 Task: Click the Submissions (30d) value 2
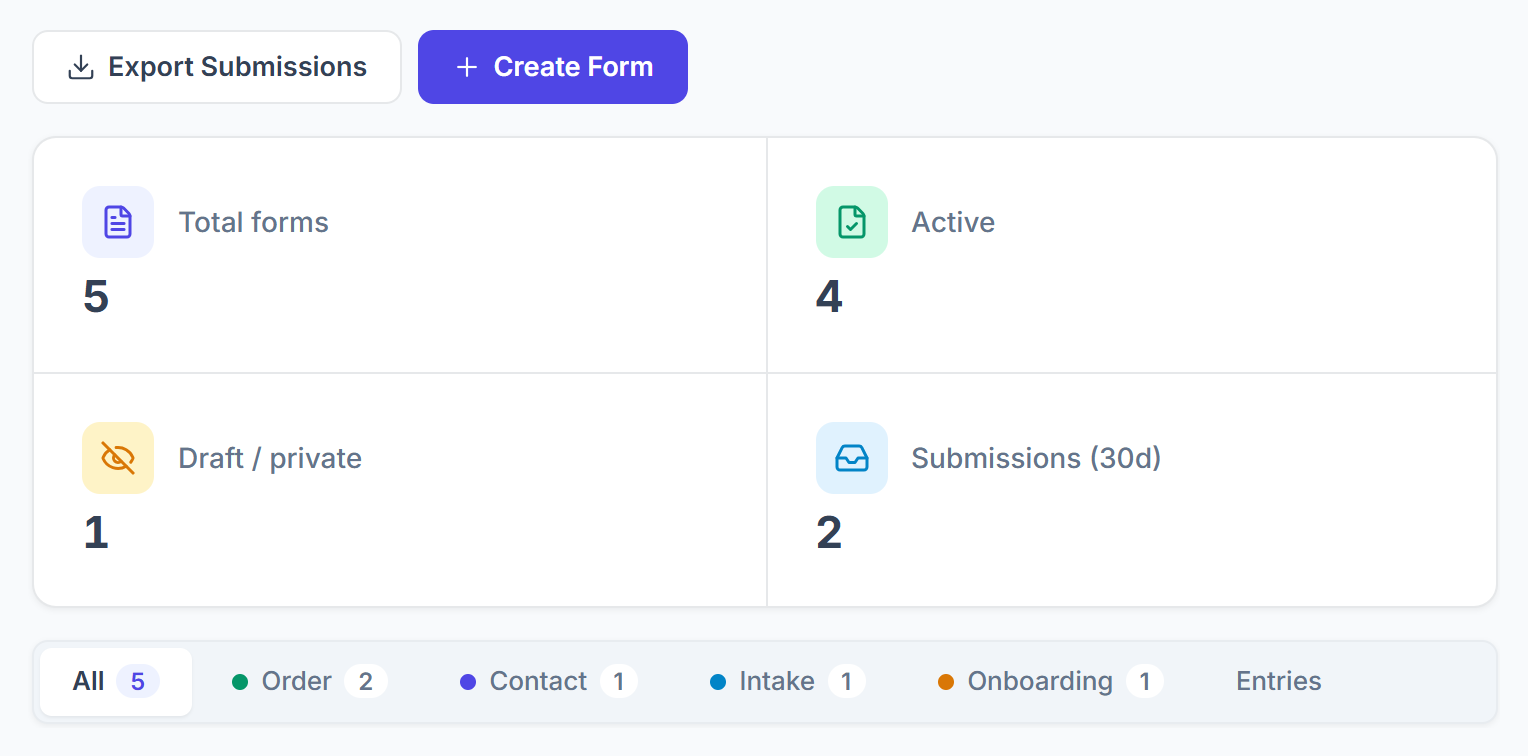[x=829, y=533]
